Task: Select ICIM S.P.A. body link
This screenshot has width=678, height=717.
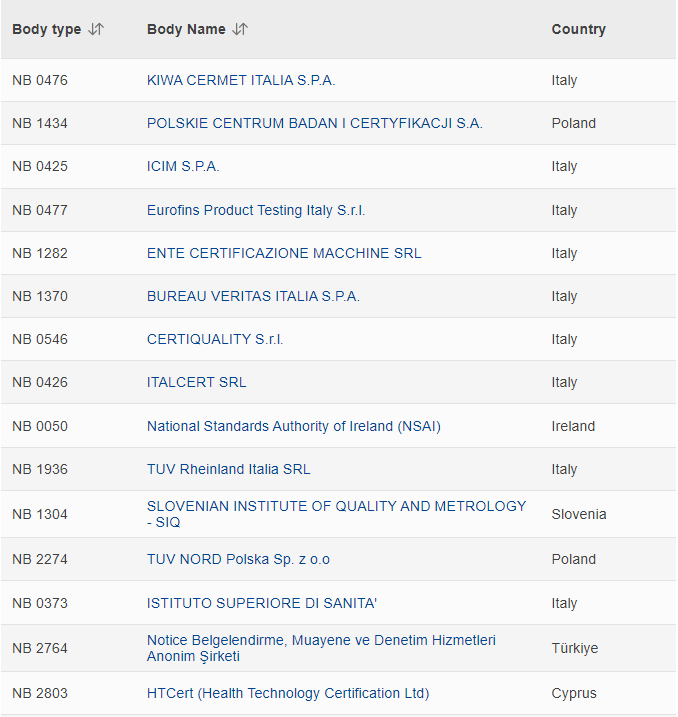Action: coord(183,166)
